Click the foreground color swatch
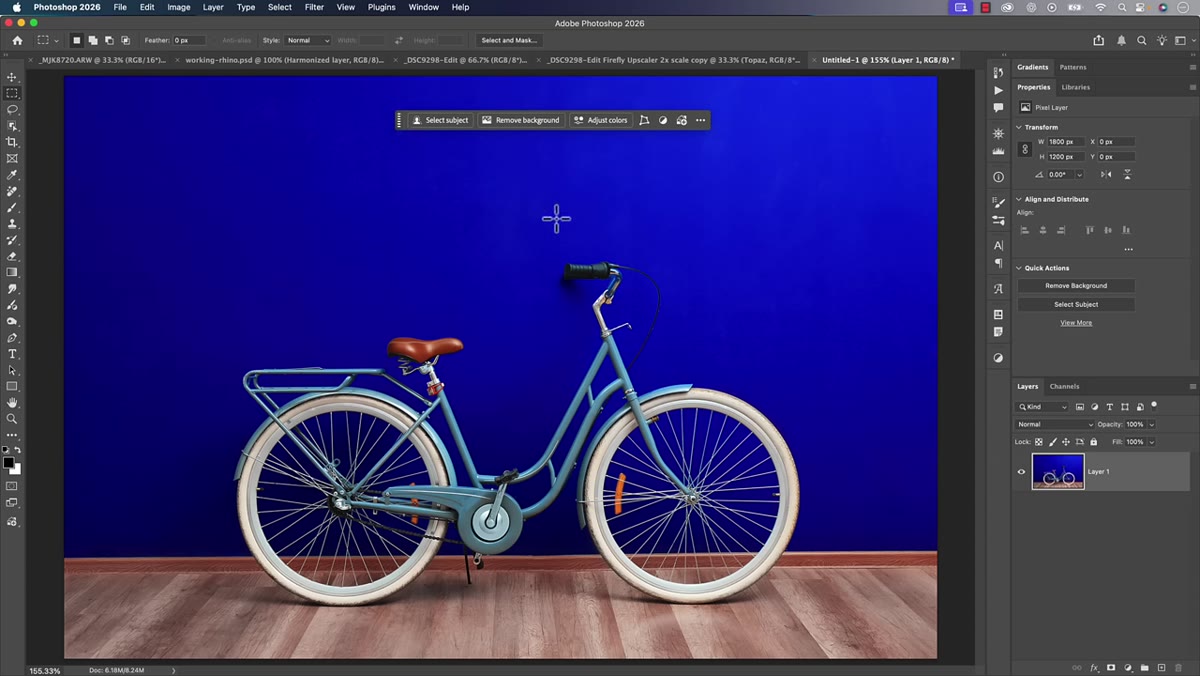The image size is (1200, 676). click(9, 463)
